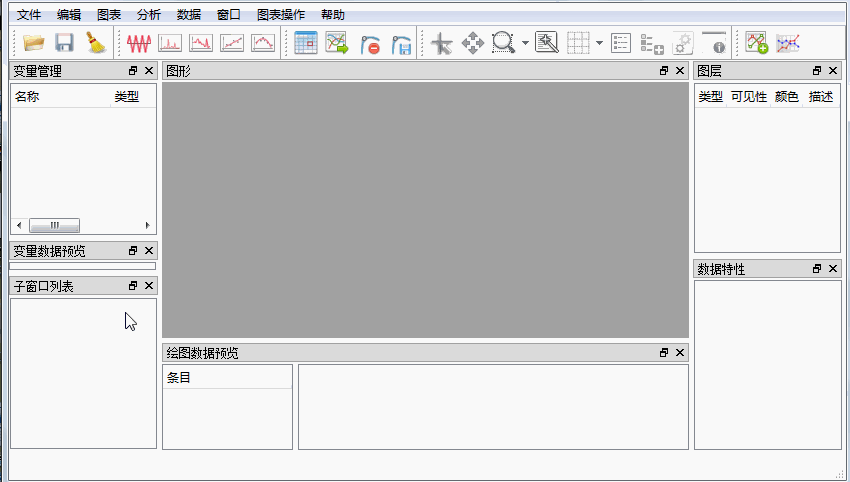Click the variable list horizontal scrollbar thumb
Screen dimensions: 850x482
point(54,225)
